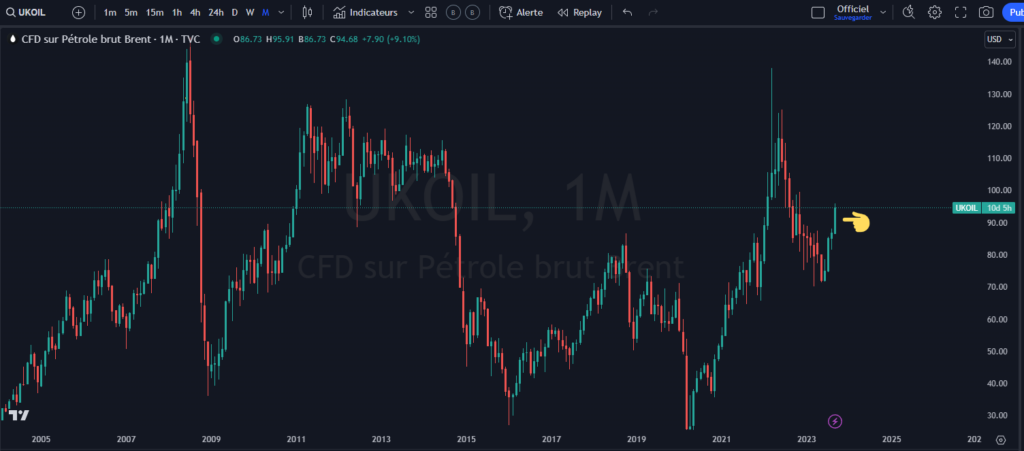Click the chart axis settings icon at bottom right

pyautogui.click(x=1001, y=439)
